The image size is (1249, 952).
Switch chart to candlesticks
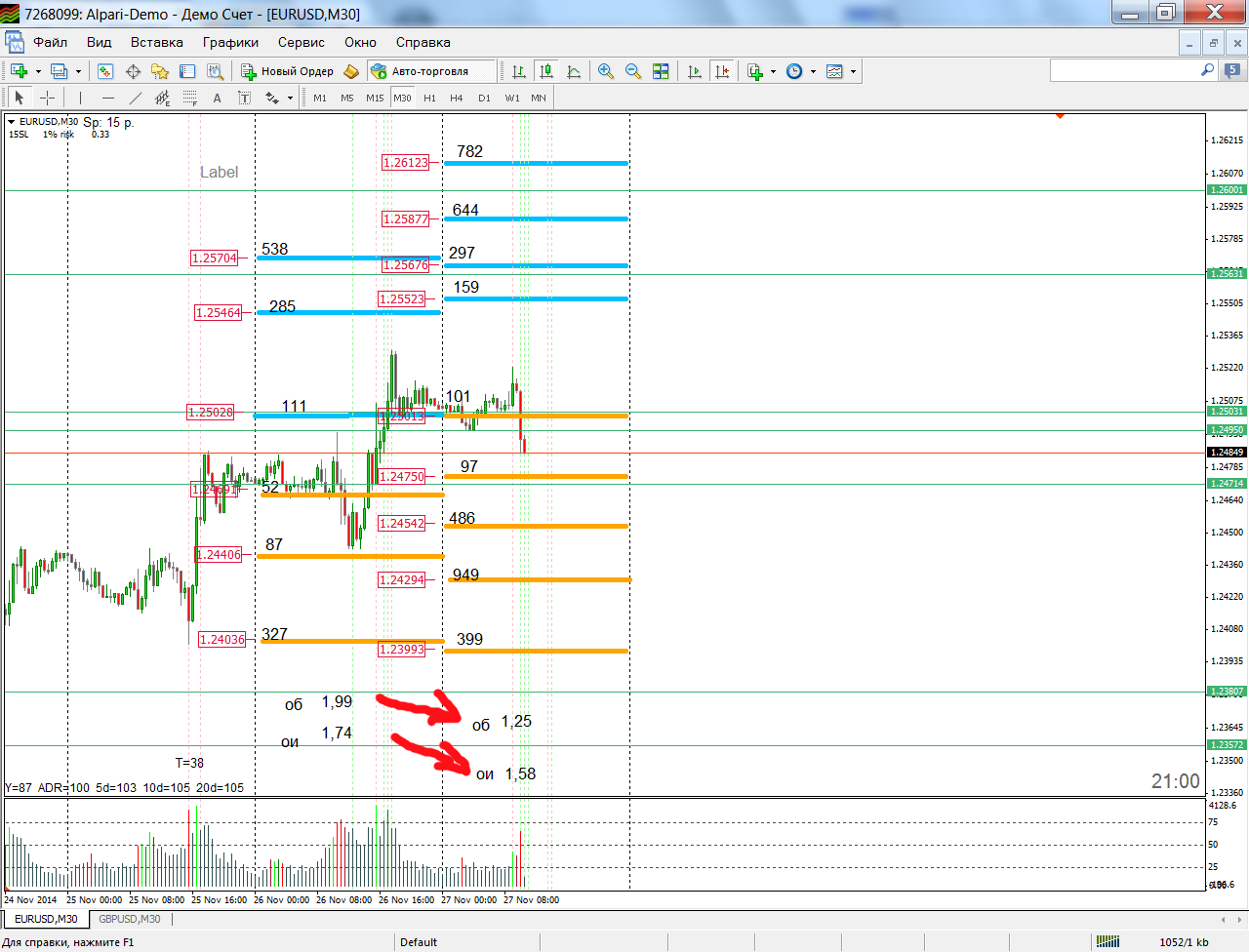[546, 71]
